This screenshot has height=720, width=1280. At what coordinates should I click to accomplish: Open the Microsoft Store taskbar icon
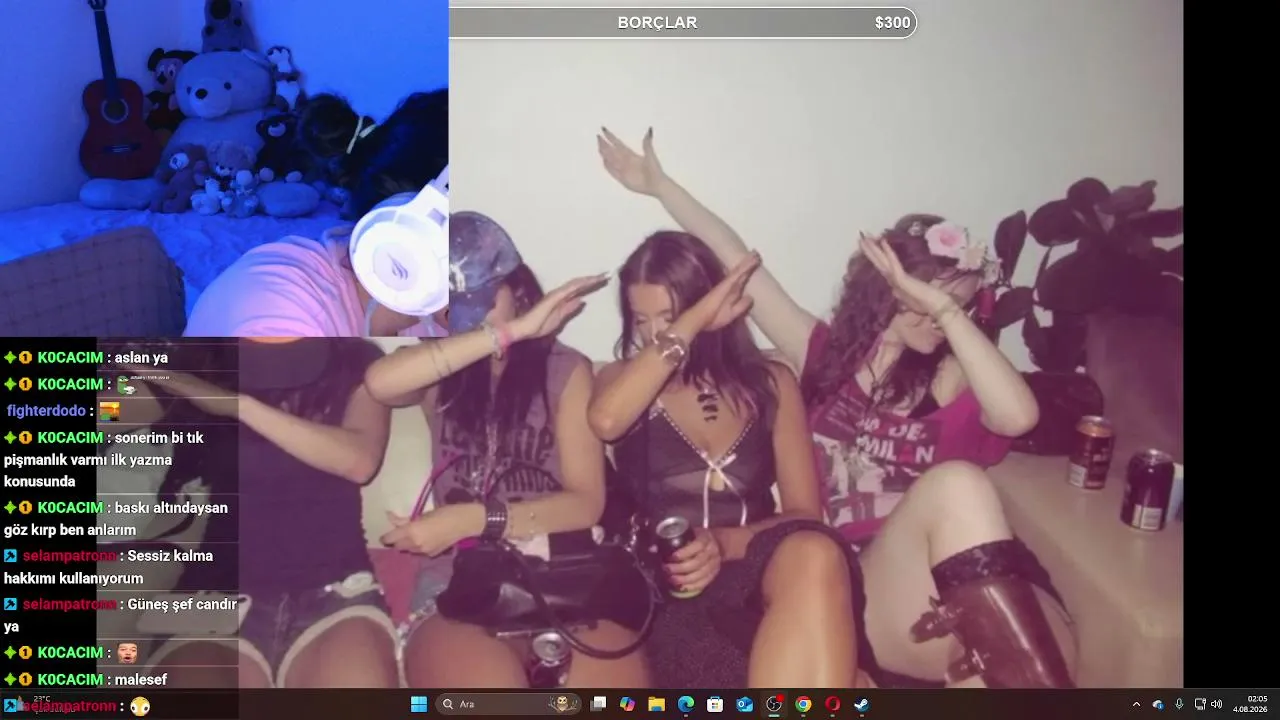(715, 704)
